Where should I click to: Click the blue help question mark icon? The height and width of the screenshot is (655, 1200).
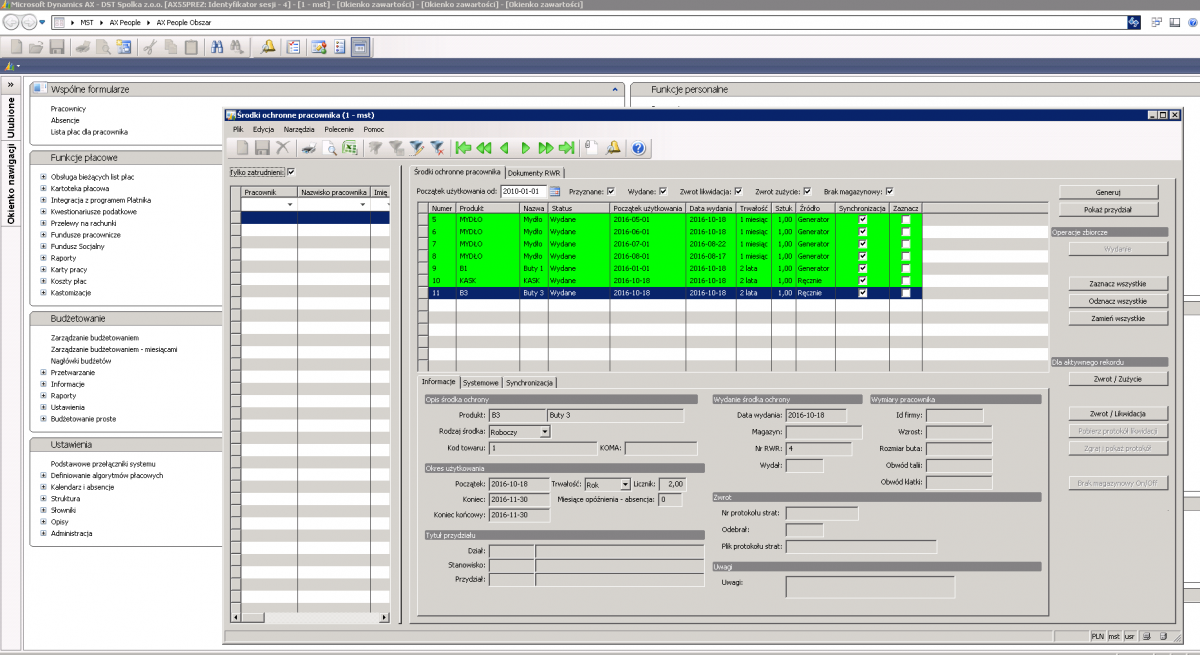pyautogui.click(x=638, y=148)
